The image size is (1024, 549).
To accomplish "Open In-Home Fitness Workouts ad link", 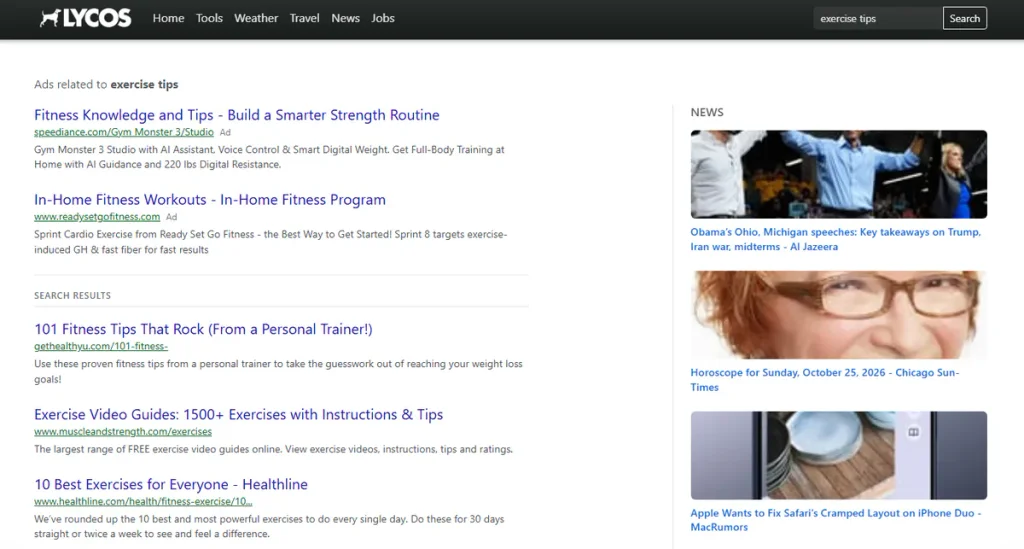I will click(210, 200).
